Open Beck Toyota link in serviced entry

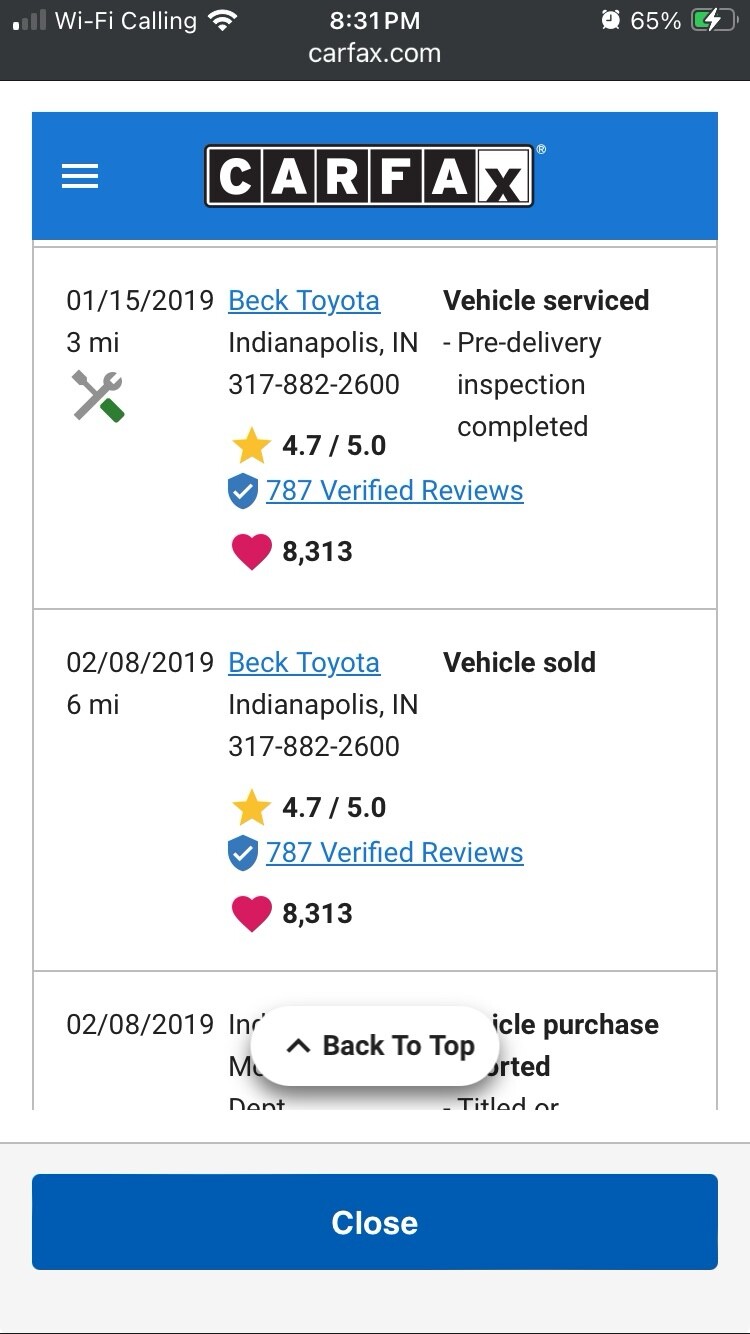coord(304,301)
